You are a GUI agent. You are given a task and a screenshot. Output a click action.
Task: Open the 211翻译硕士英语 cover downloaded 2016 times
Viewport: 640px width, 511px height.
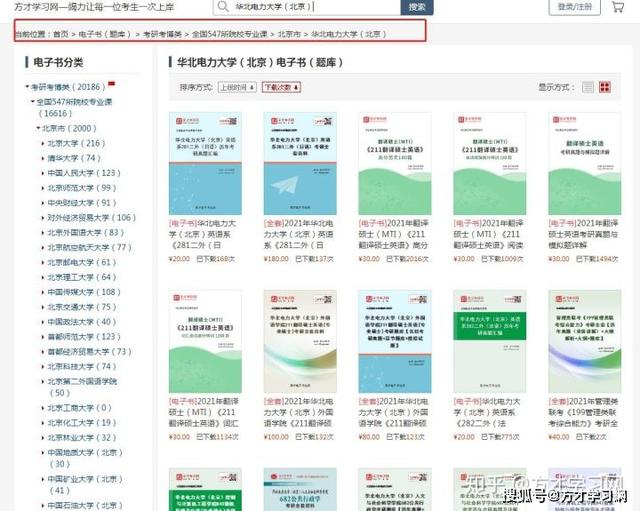(395, 163)
